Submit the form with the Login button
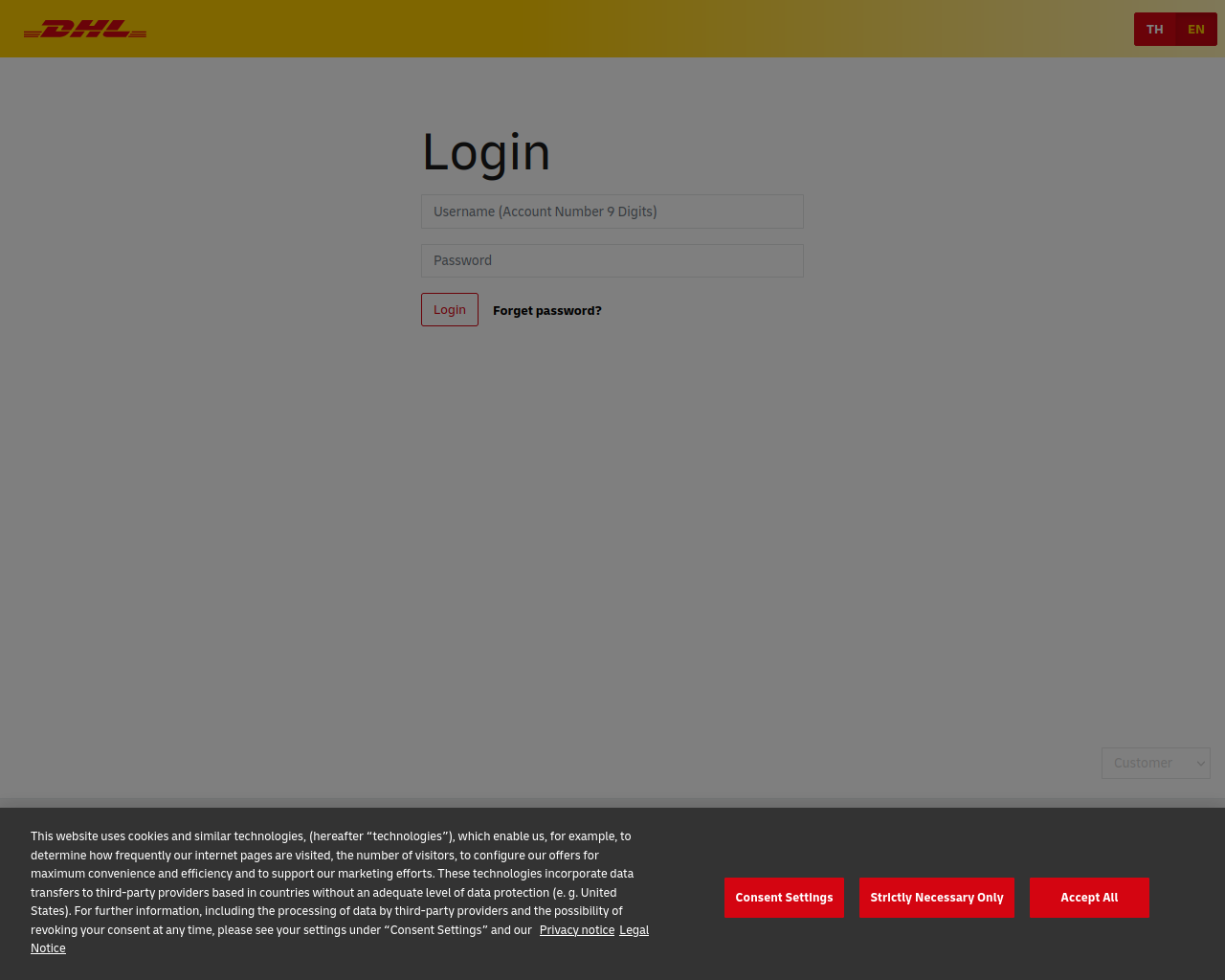1225x980 pixels. click(x=450, y=310)
